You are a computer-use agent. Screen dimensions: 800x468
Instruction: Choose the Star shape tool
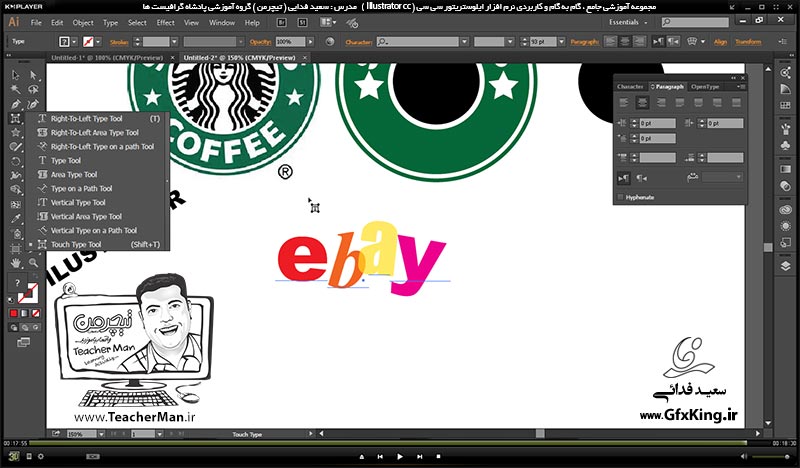click(x=16, y=133)
